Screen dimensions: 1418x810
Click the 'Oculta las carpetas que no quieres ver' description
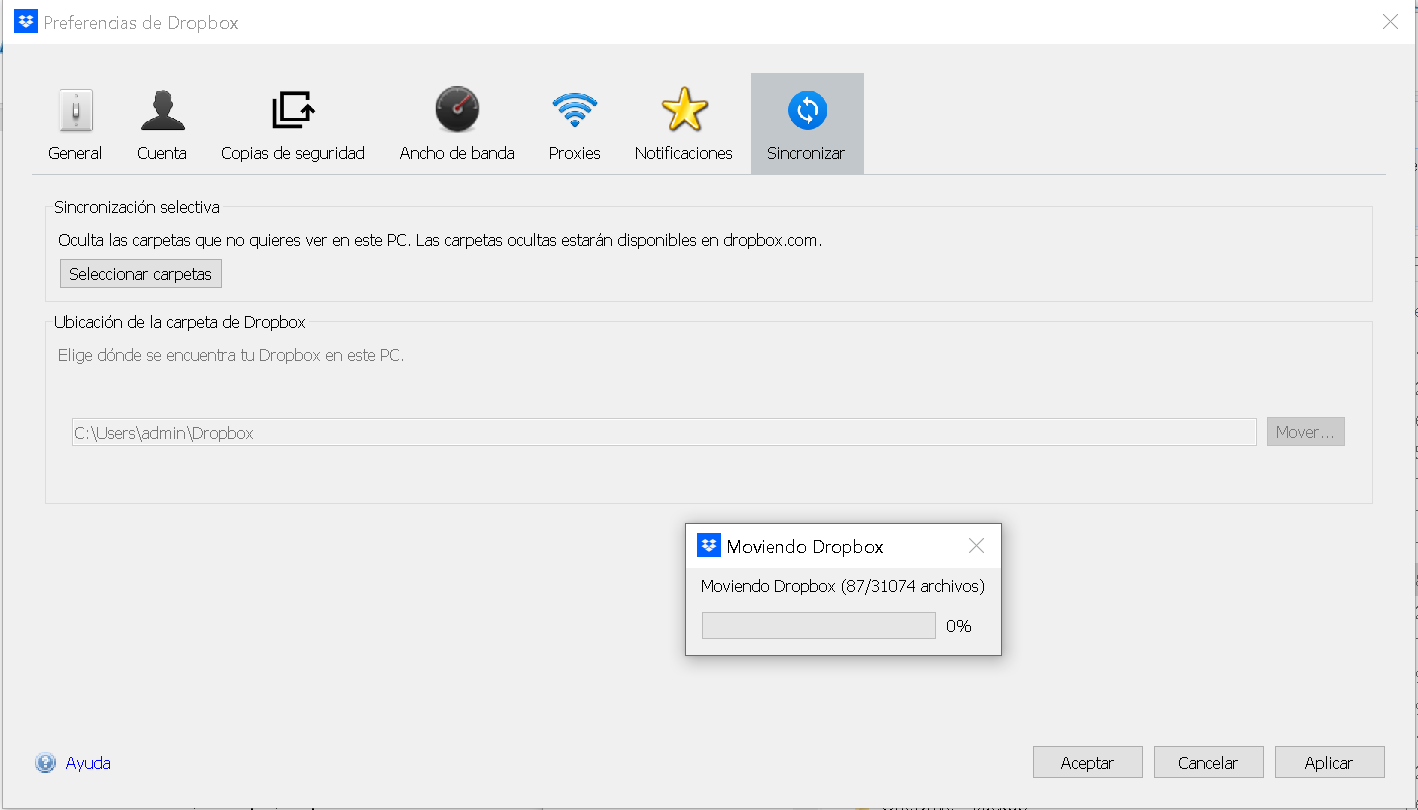440,240
